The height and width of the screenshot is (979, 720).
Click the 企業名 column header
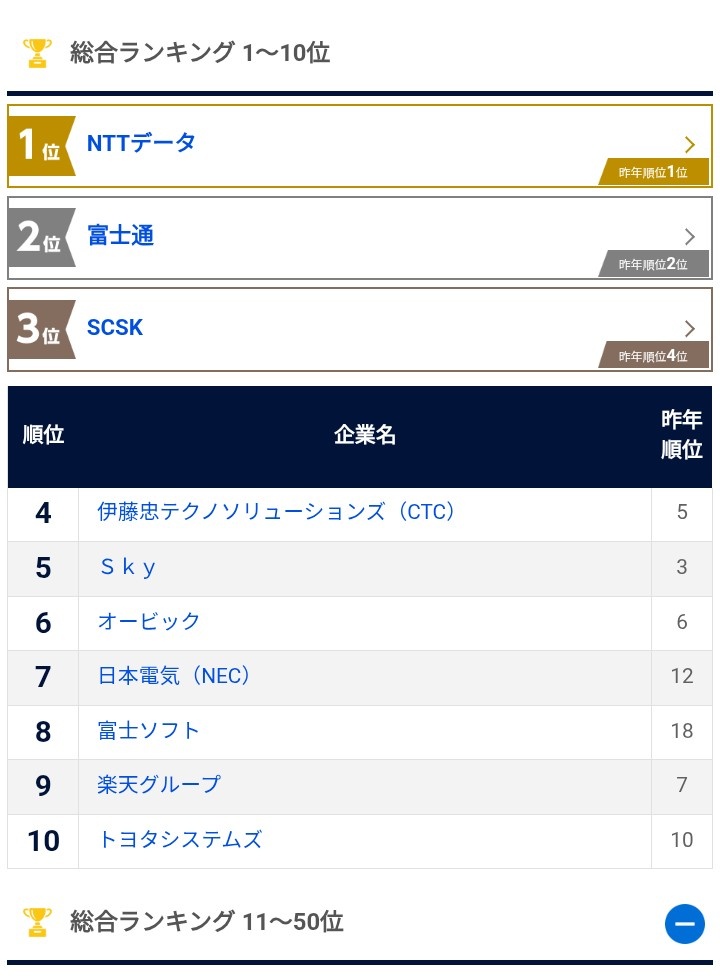click(x=365, y=435)
